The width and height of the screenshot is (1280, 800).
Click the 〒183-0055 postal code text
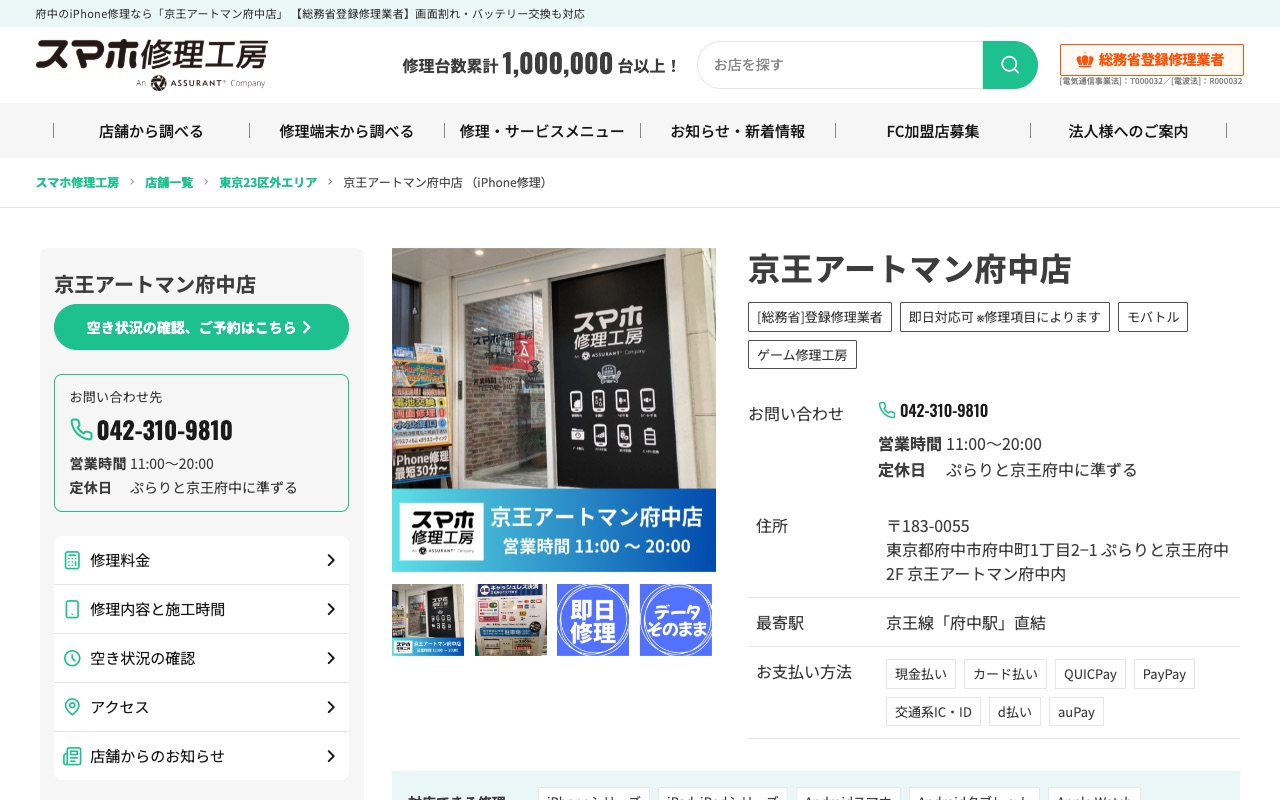coord(928,526)
